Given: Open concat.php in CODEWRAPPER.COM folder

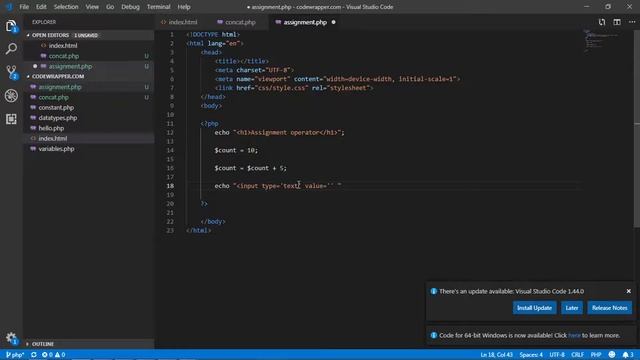Looking at the screenshot, I should [x=88, y=97].
